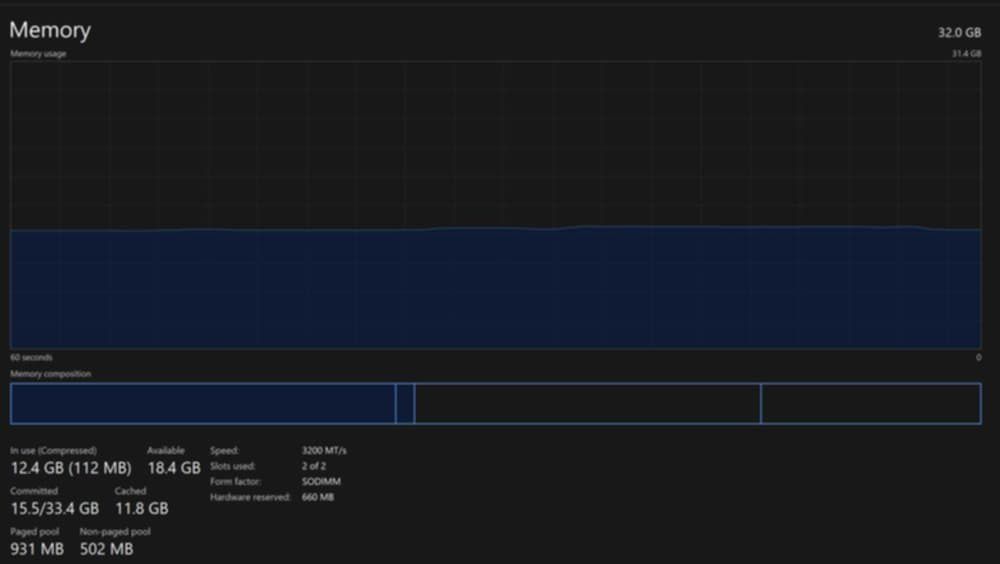Image resolution: width=1000 pixels, height=564 pixels.
Task: Click the 11.8 GB cached value
Action: (142, 508)
